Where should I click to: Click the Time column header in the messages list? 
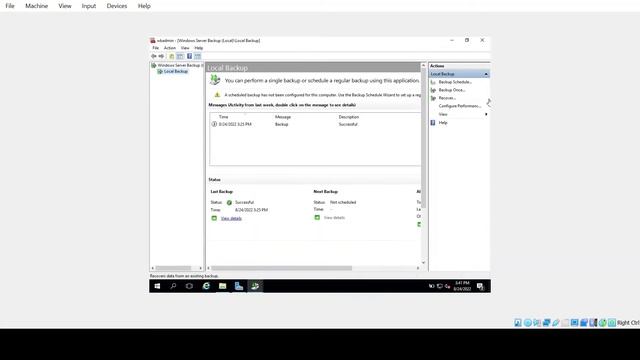click(x=224, y=117)
